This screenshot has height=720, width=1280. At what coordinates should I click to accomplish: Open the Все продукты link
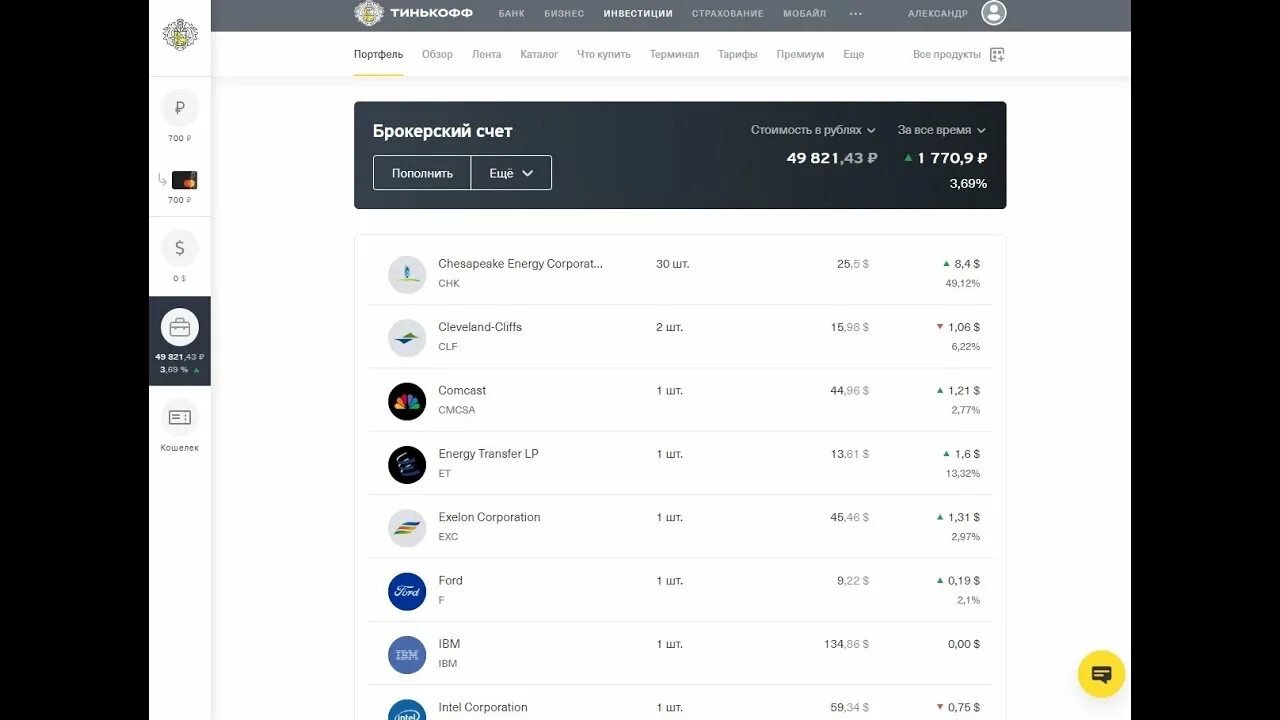tap(946, 54)
